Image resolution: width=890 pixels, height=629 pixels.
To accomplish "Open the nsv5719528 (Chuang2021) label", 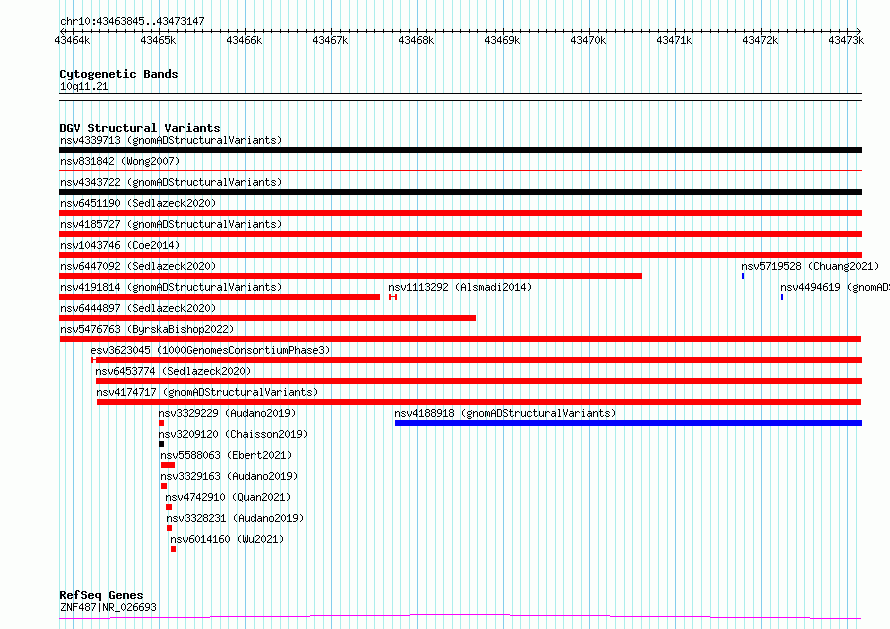I will tap(810, 266).
